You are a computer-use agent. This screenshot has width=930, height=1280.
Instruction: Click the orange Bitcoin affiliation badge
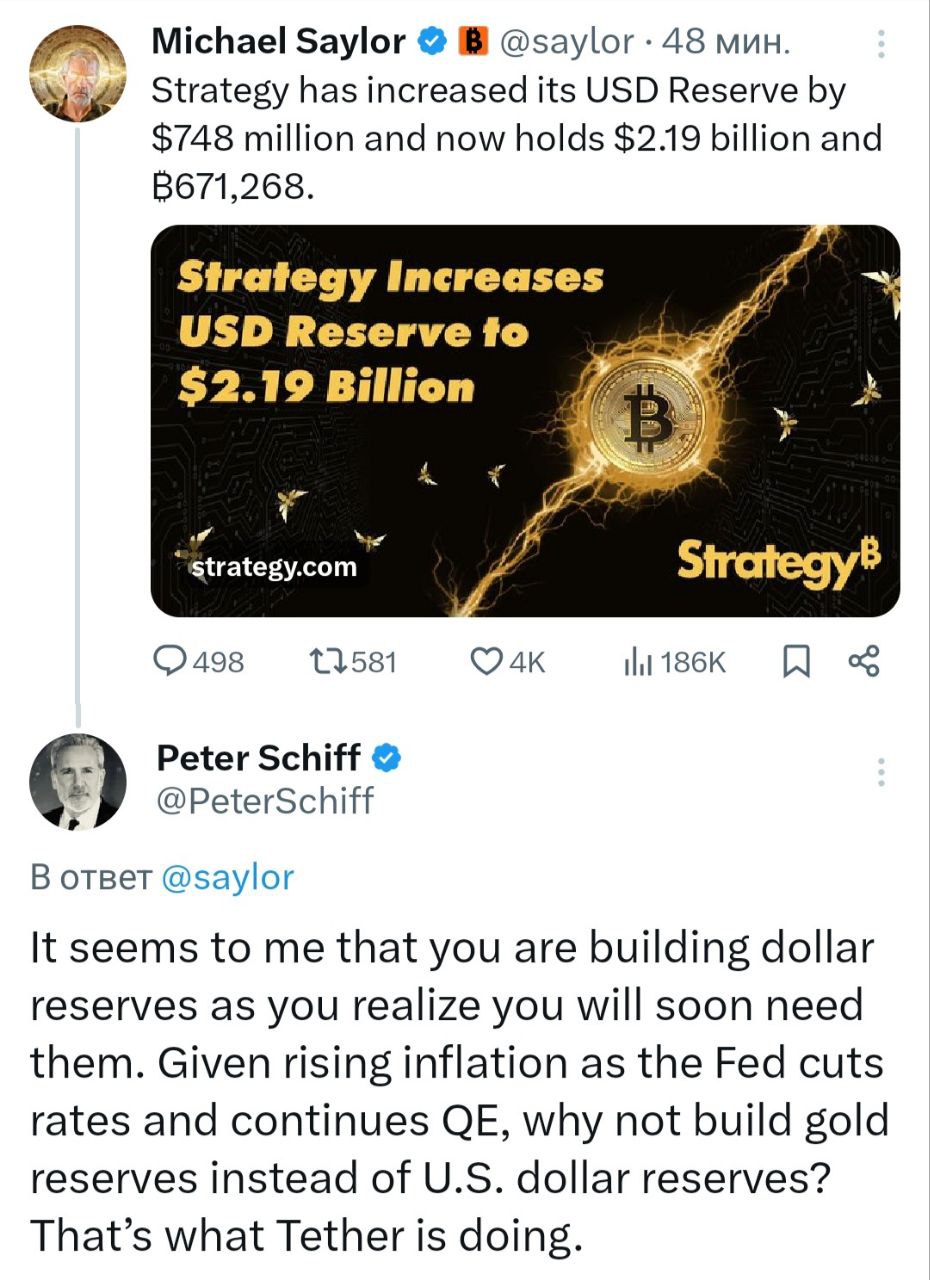click(x=471, y=41)
